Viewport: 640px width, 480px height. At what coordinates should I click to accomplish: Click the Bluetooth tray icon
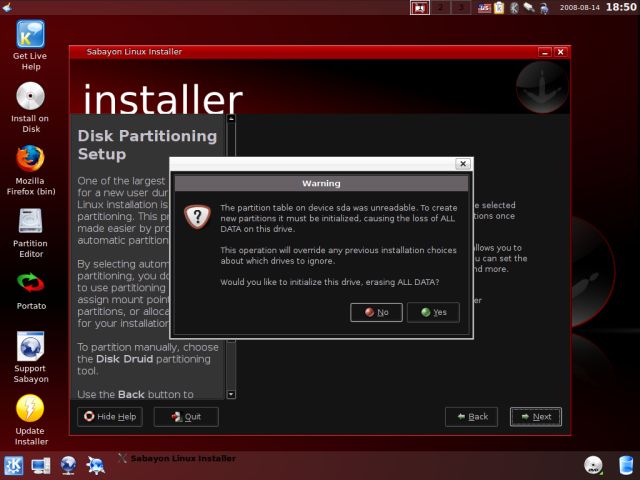514,8
